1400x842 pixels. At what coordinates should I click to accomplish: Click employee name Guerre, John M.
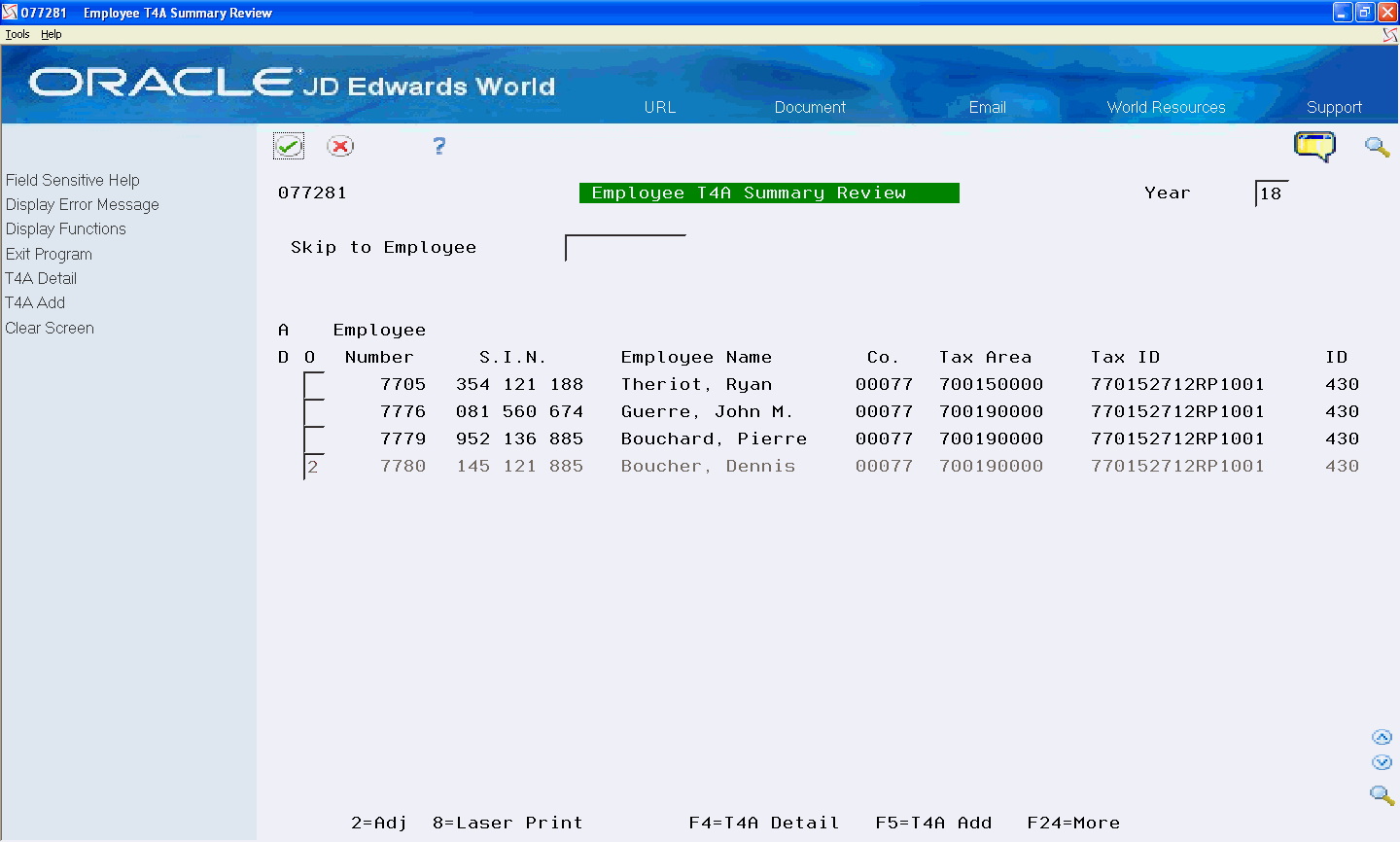tap(707, 411)
